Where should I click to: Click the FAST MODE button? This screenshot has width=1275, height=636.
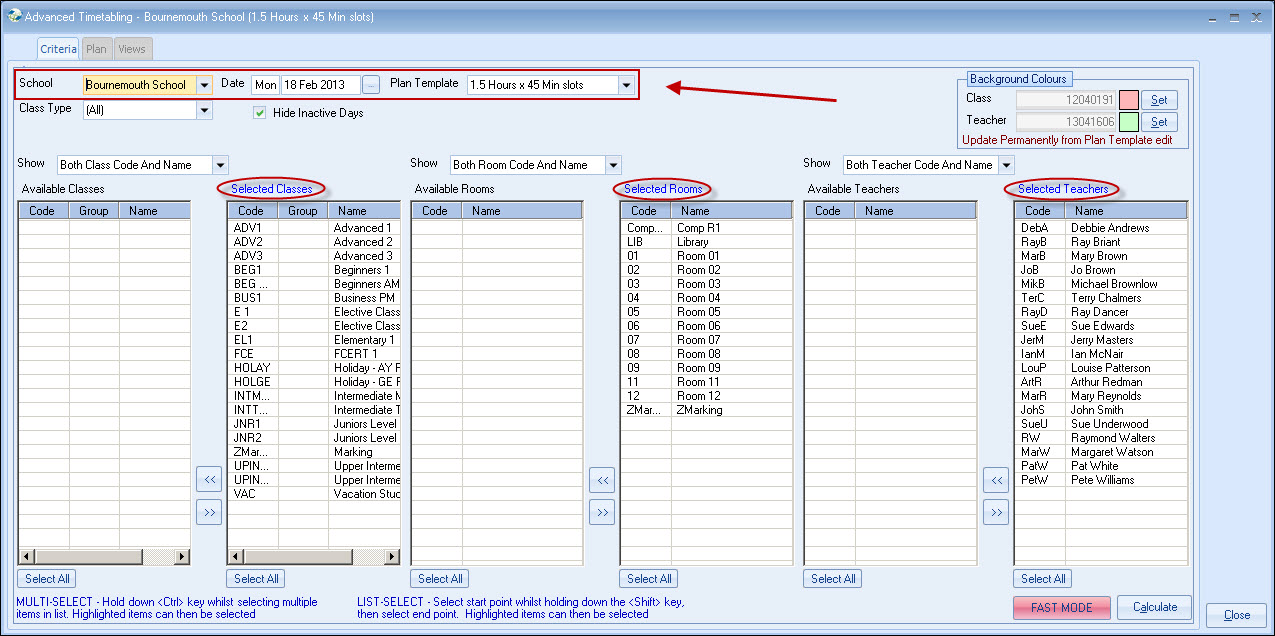click(1061, 607)
